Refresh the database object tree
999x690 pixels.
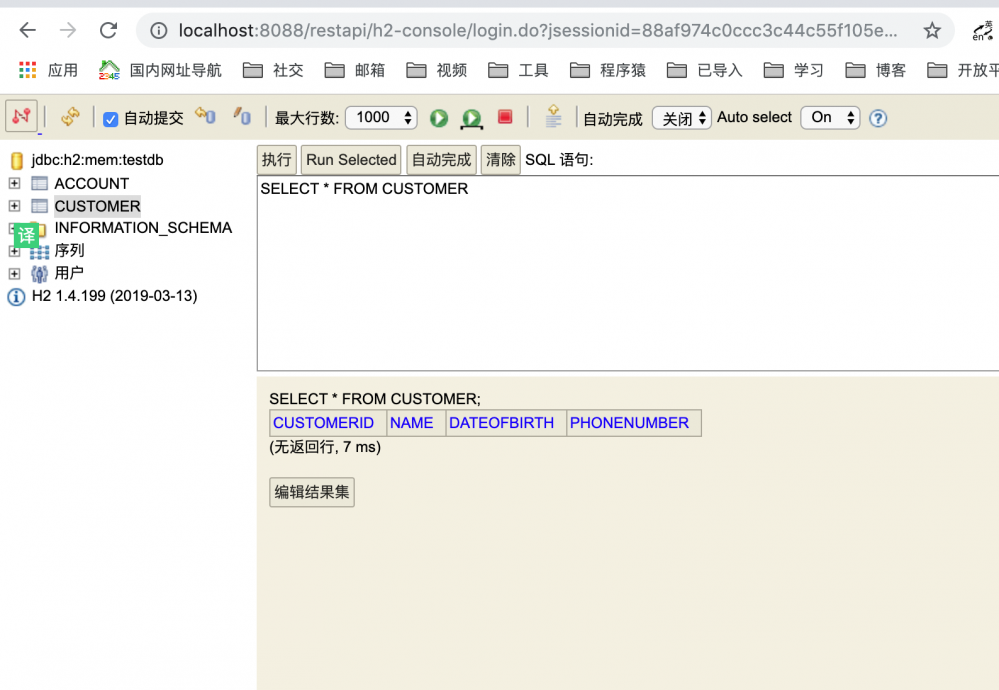(x=69, y=117)
